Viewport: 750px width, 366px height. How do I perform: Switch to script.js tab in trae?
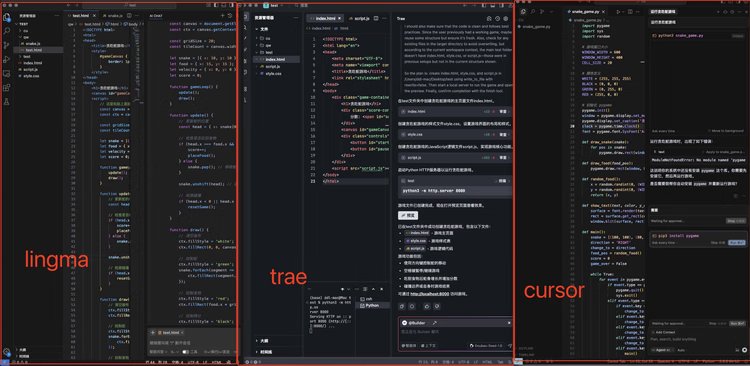point(359,18)
